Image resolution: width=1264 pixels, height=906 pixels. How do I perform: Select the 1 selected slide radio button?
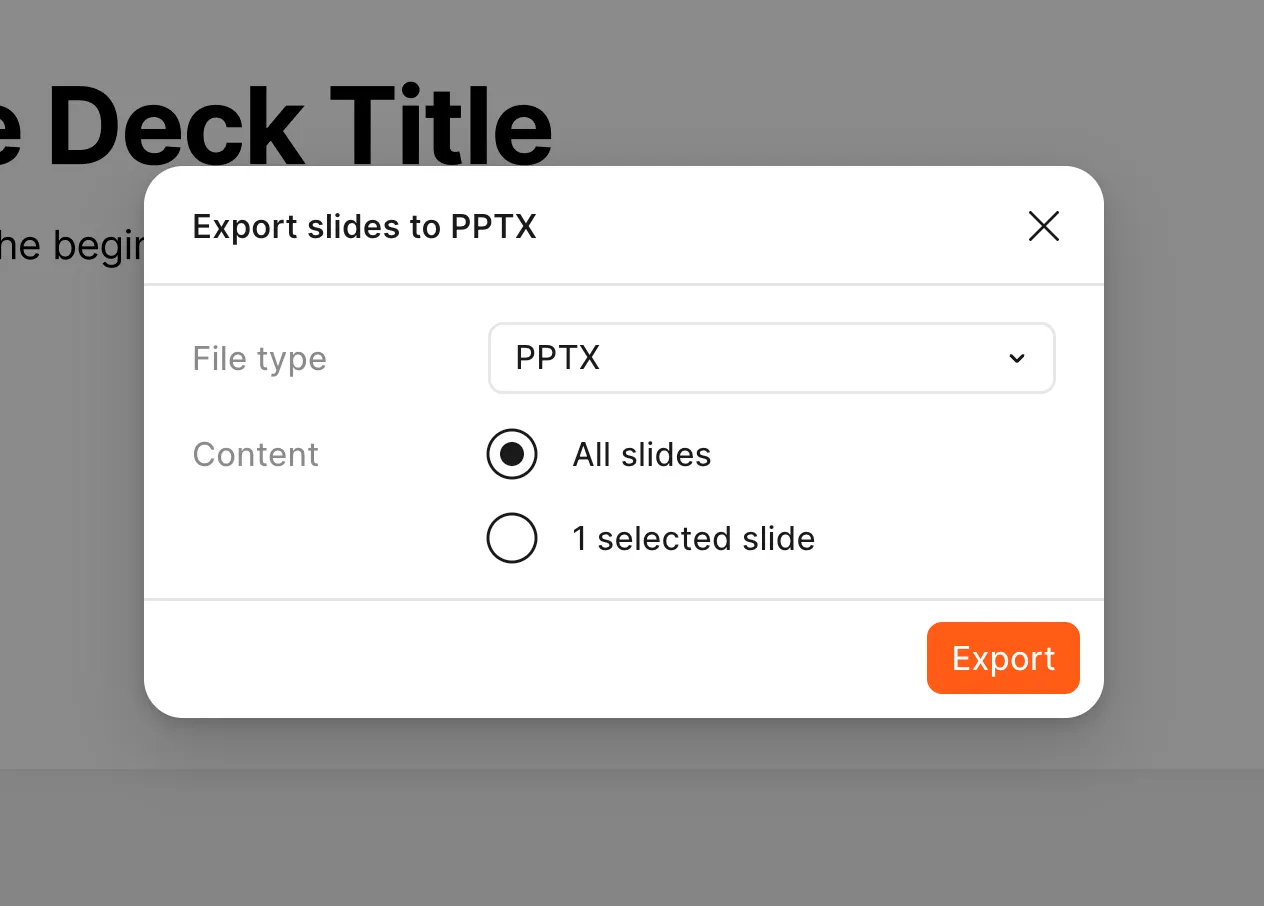(x=512, y=538)
